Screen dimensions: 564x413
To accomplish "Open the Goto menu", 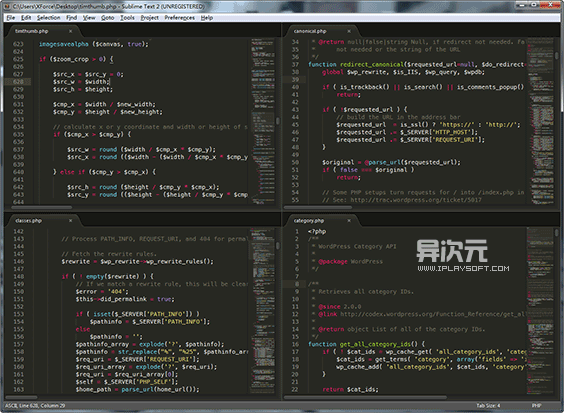I will 108,18.
